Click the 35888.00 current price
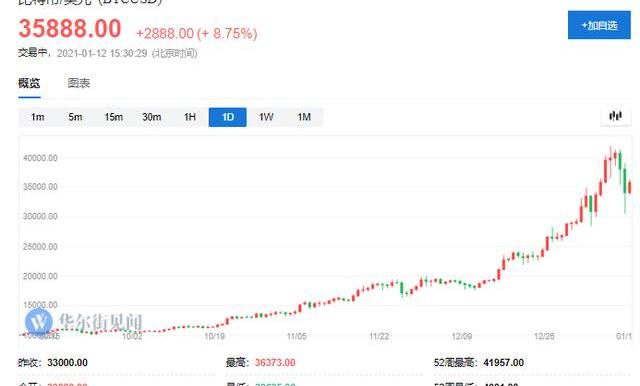 point(70,29)
